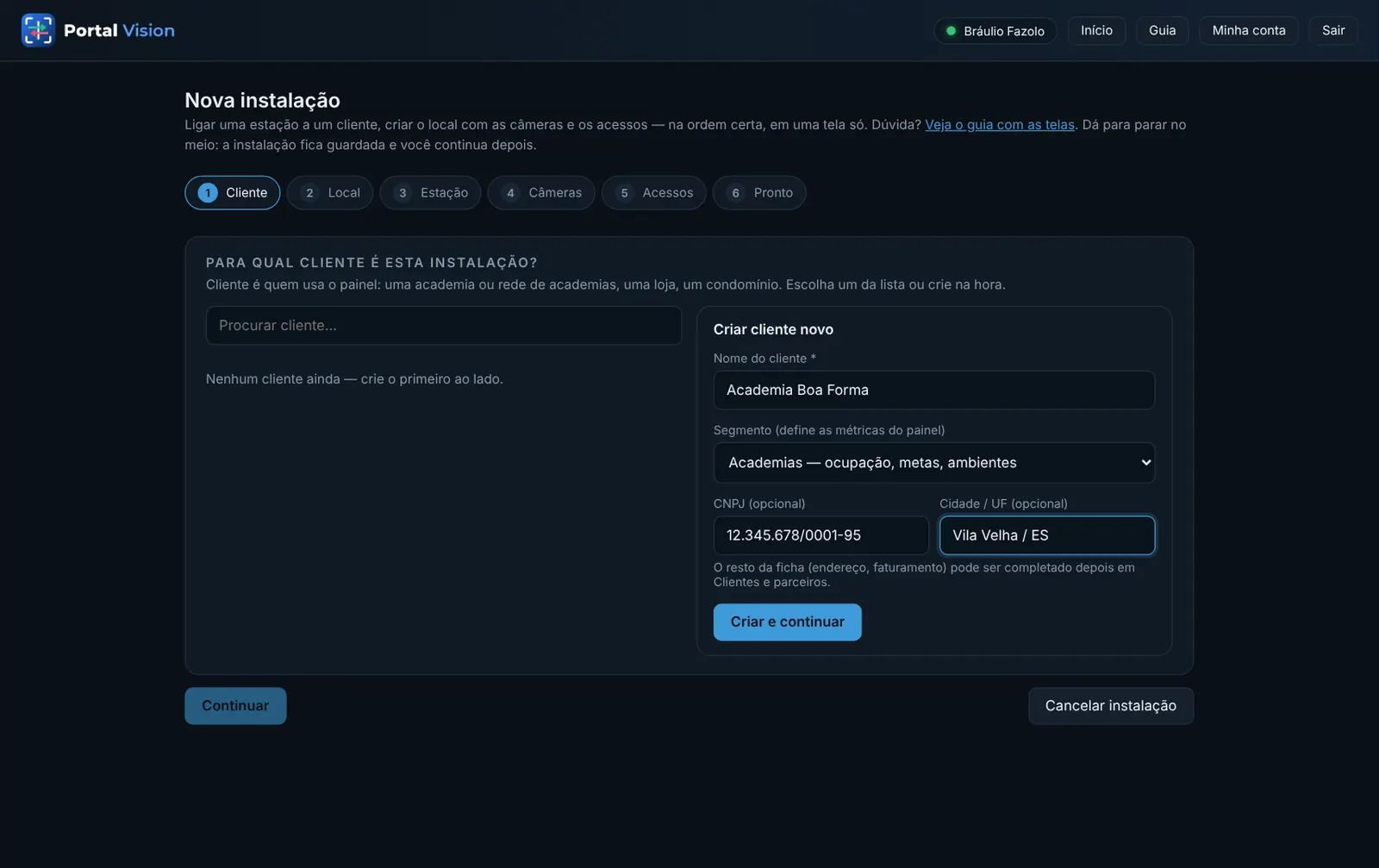Click the 'O resto da ficha' hint text
Image resolution: width=1379 pixels, height=868 pixels.
924,575
